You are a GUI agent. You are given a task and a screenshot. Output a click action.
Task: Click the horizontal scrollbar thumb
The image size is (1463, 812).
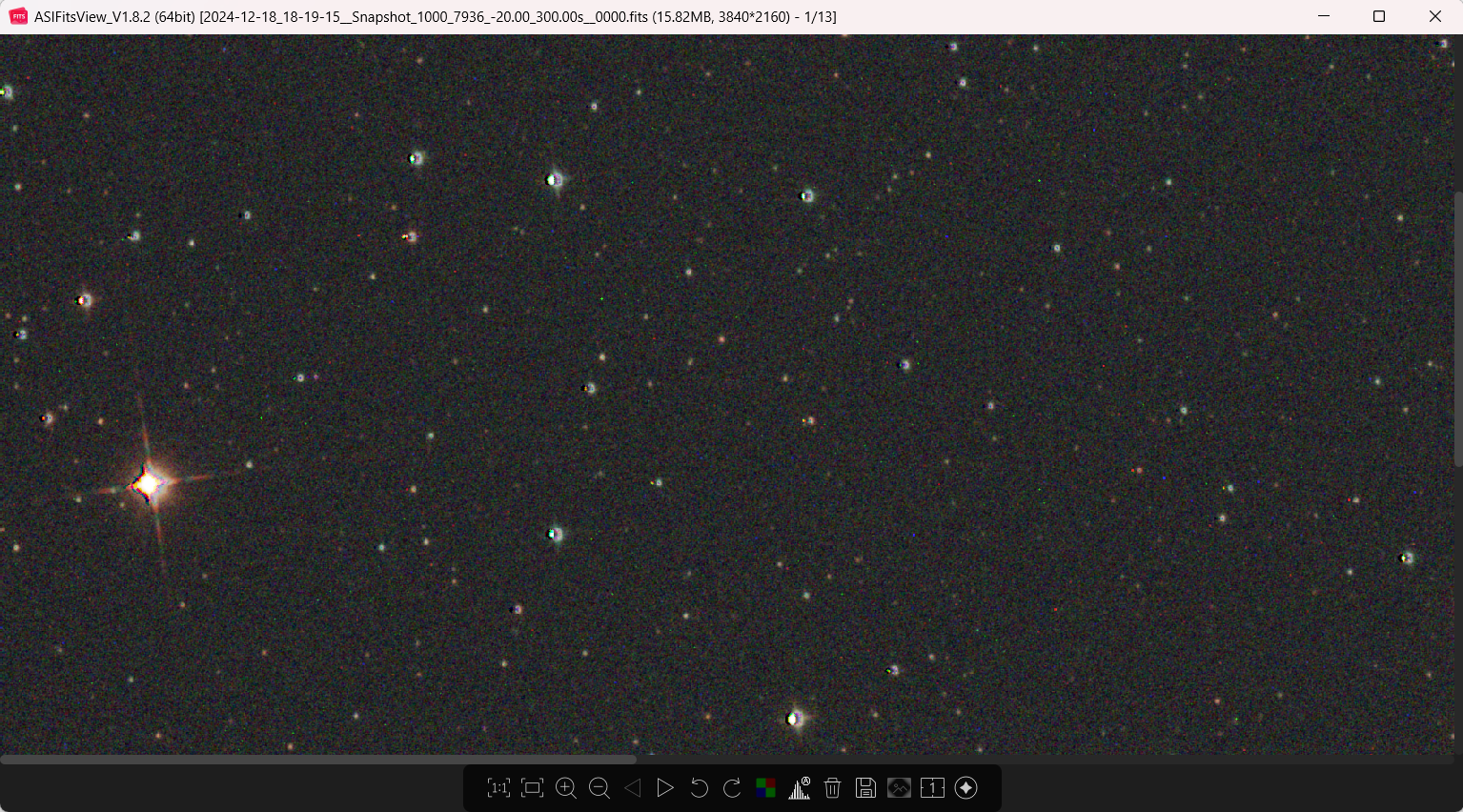point(318,760)
